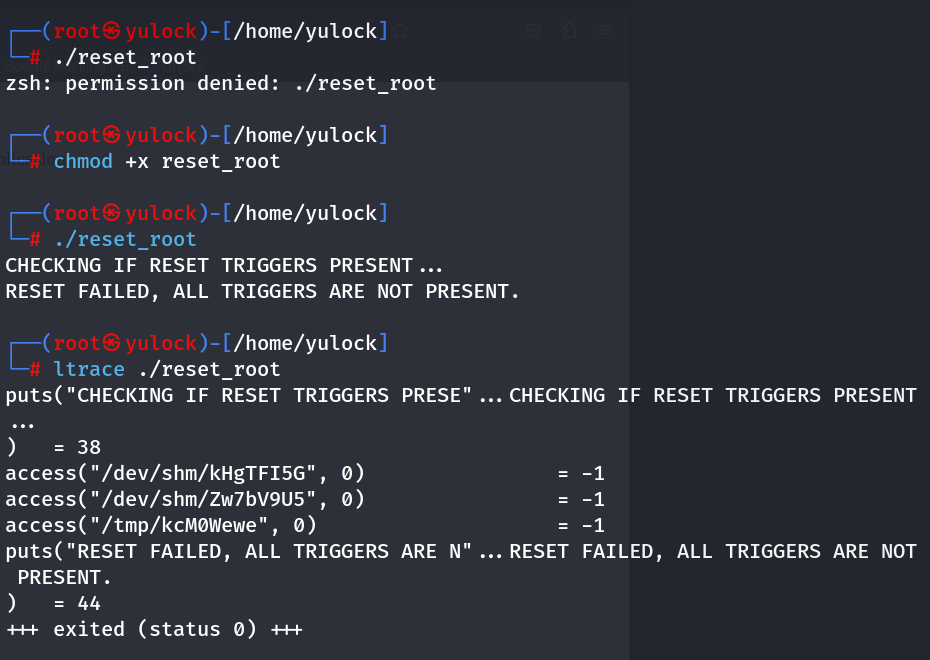Click the /home/yulock path in the last prompt

pyautogui.click(x=305, y=343)
